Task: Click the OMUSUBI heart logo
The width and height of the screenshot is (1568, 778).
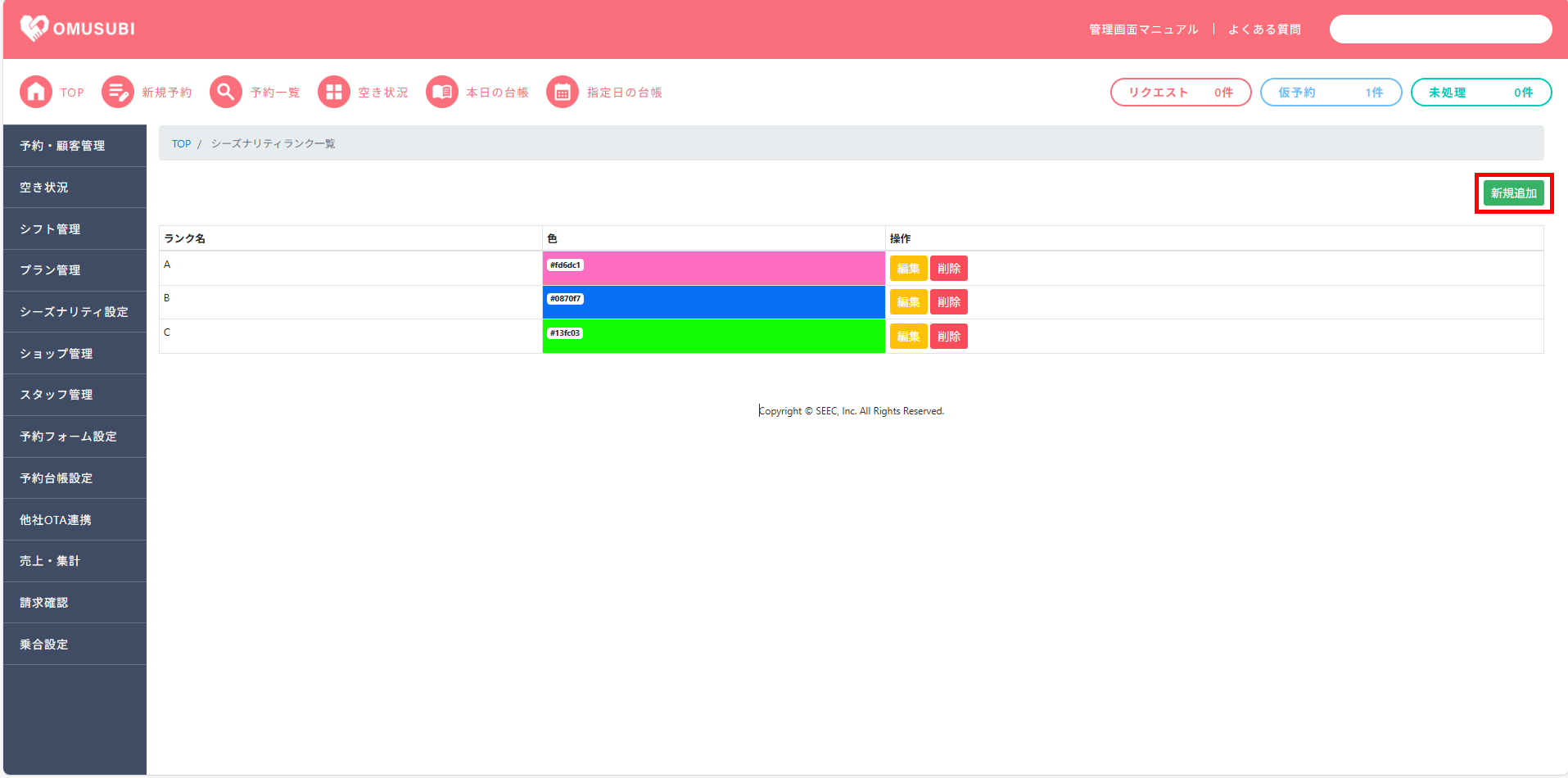Action: click(x=34, y=29)
